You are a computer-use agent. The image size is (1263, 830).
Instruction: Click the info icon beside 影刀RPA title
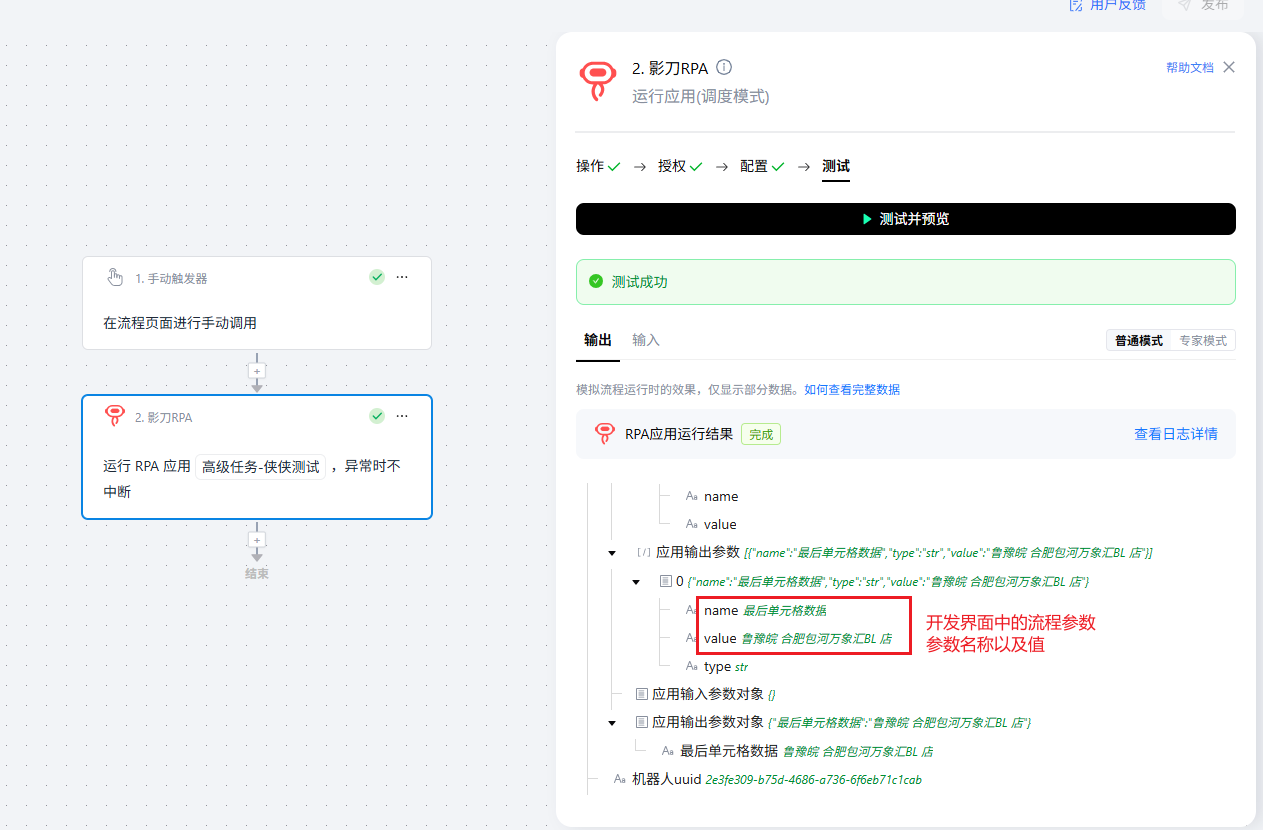click(x=725, y=67)
